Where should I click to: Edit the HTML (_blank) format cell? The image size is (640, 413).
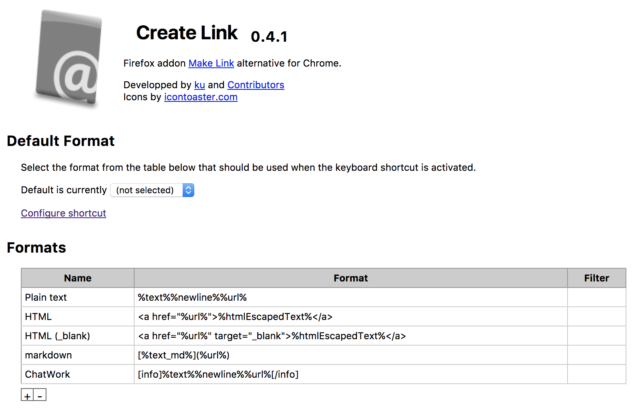(351, 336)
